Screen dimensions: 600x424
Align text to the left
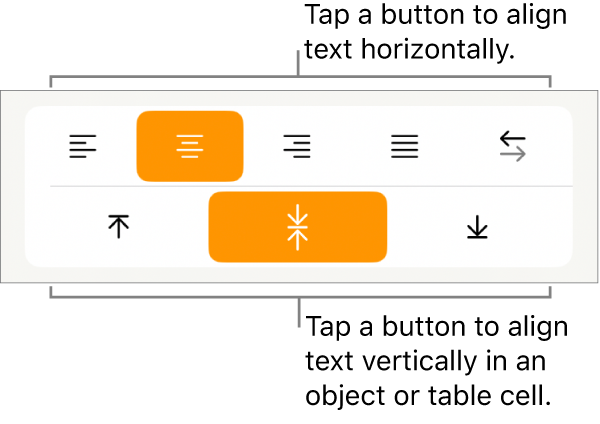pos(82,147)
